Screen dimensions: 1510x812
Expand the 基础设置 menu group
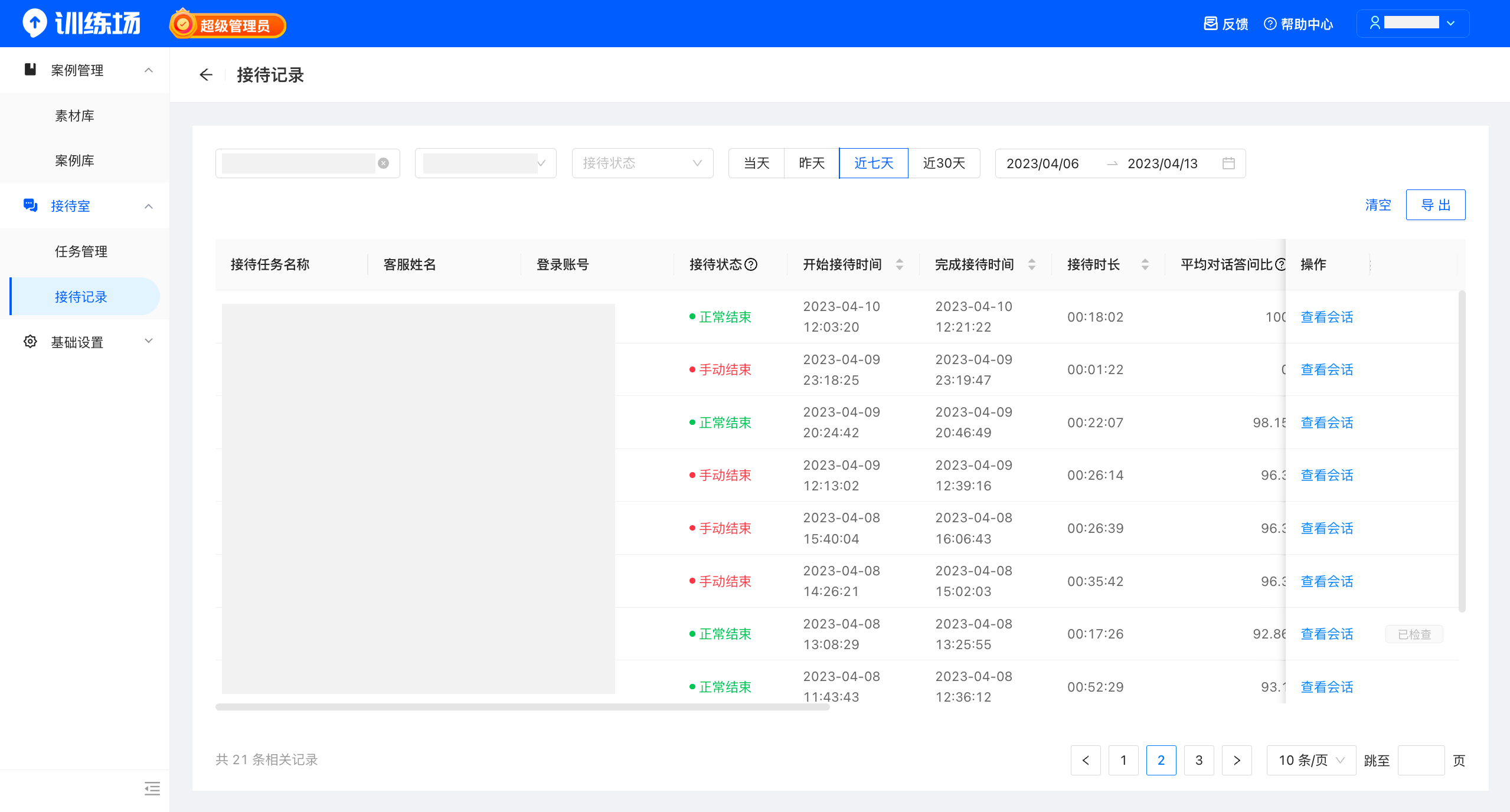point(84,342)
